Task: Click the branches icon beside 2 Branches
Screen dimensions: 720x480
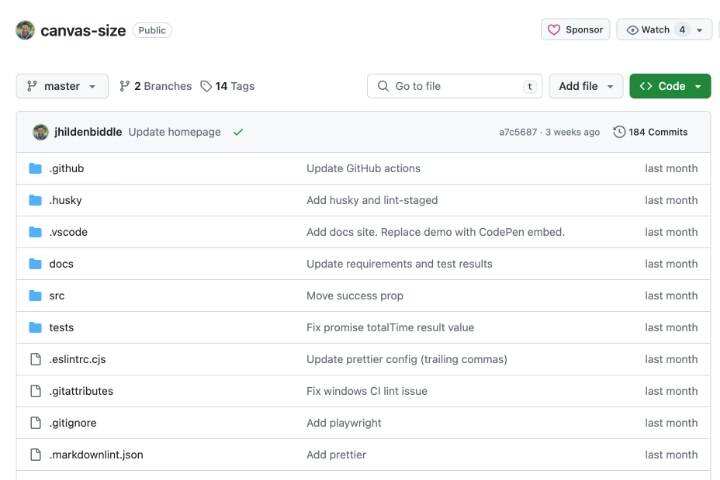Action: click(x=125, y=86)
